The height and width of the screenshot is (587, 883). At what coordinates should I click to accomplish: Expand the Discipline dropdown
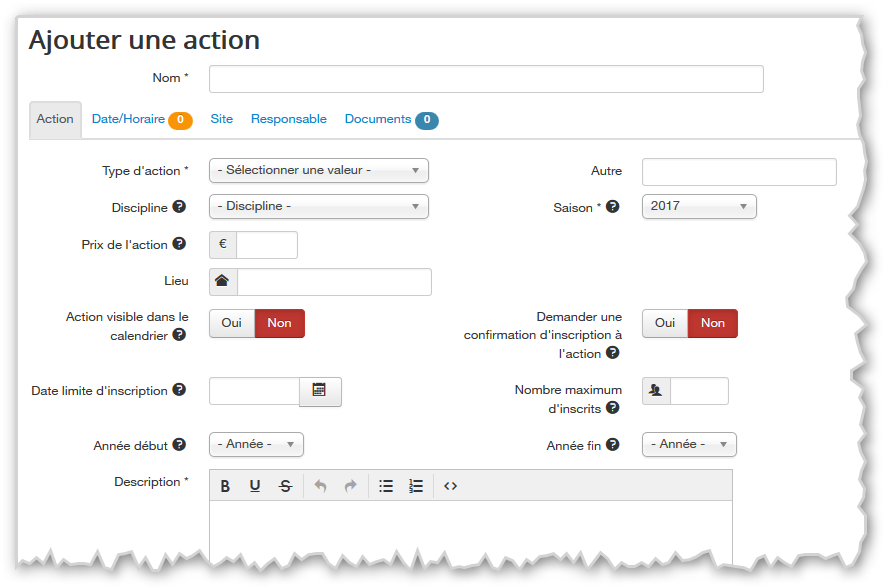coord(318,207)
